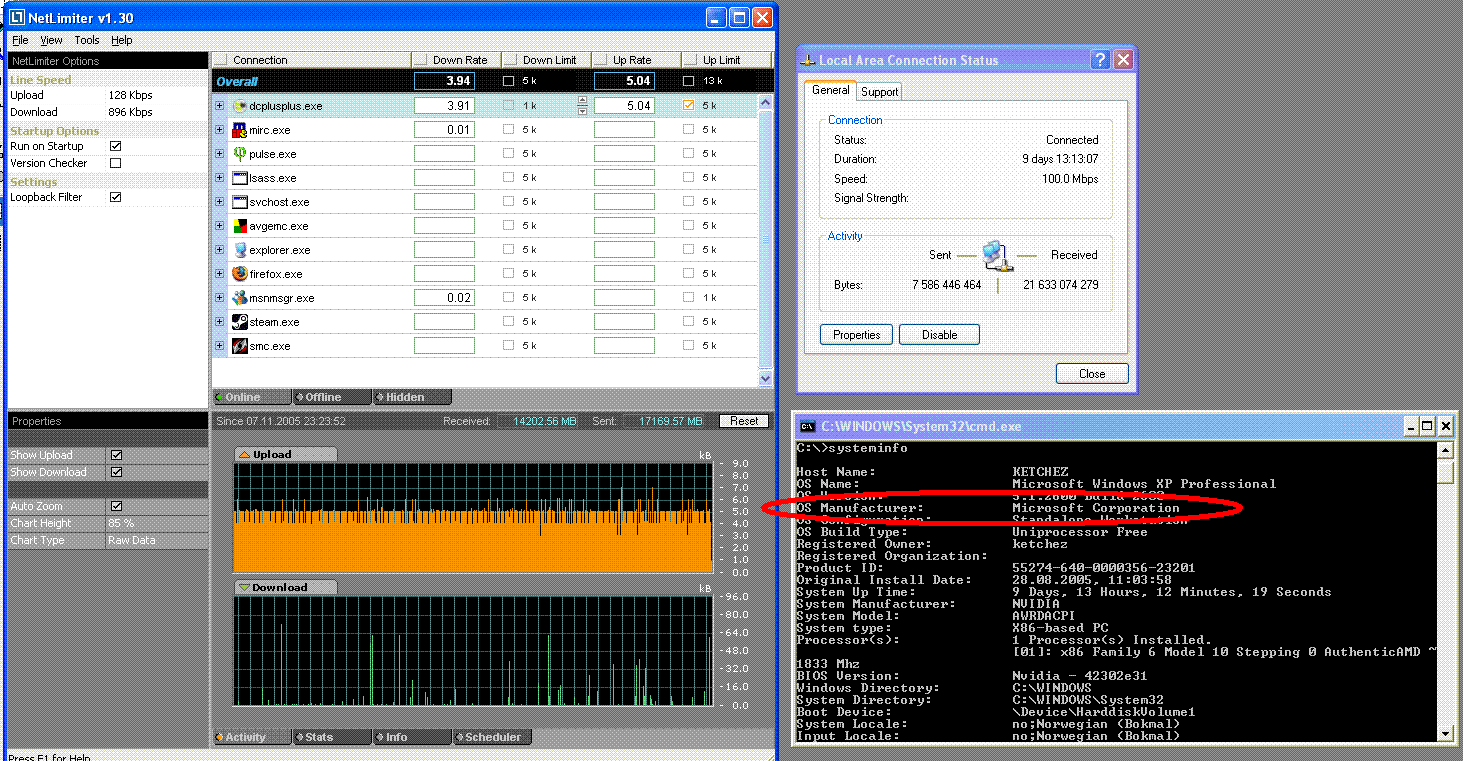Image resolution: width=1463 pixels, height=761 pixels.
Task: Click the connection list vertical scrollbar
Action: tap(766, 240)
